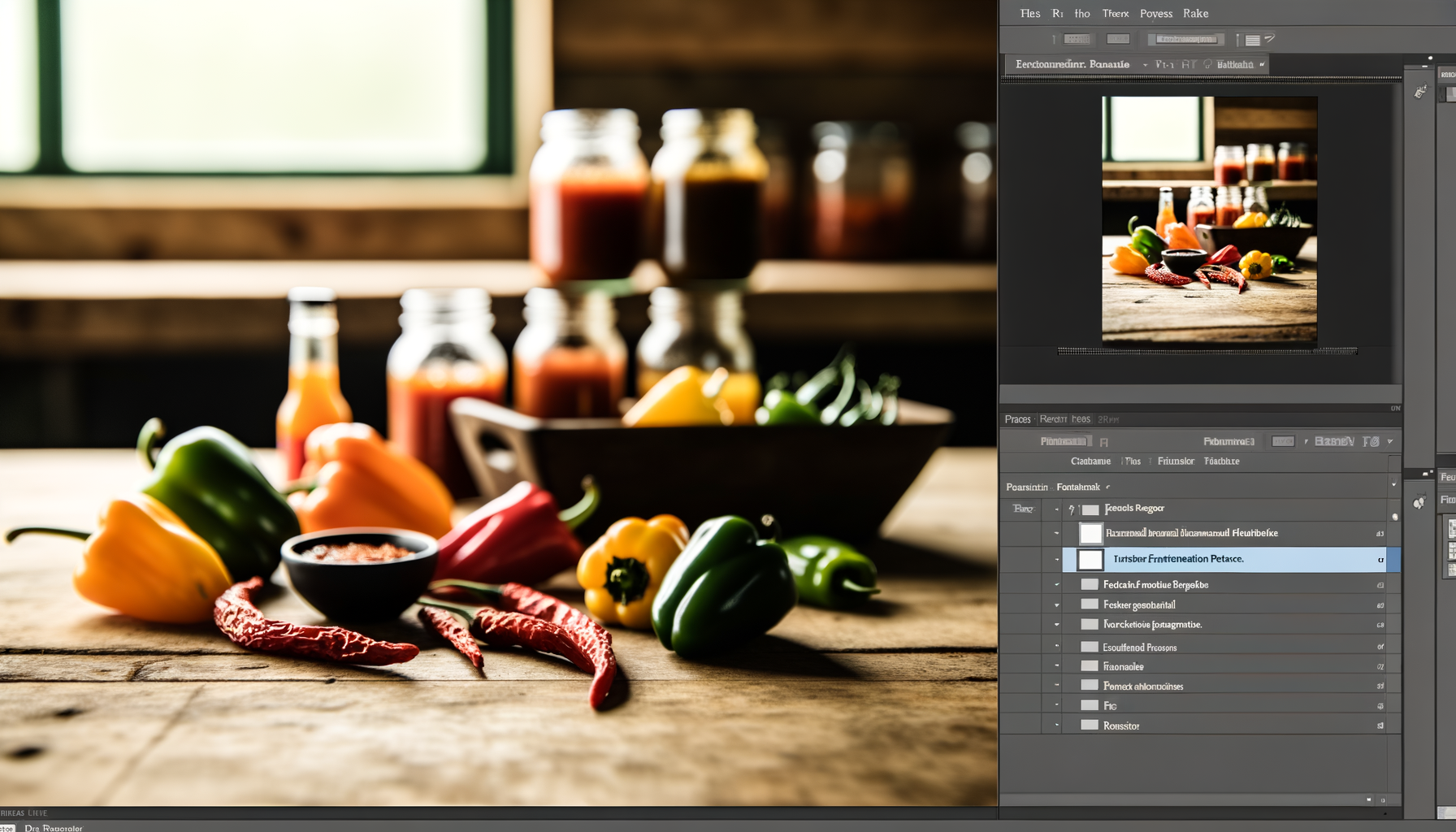Click the spiral icon beside BamsV
The width and height of the screenshot is (1456, 832).
(1371, 442)
